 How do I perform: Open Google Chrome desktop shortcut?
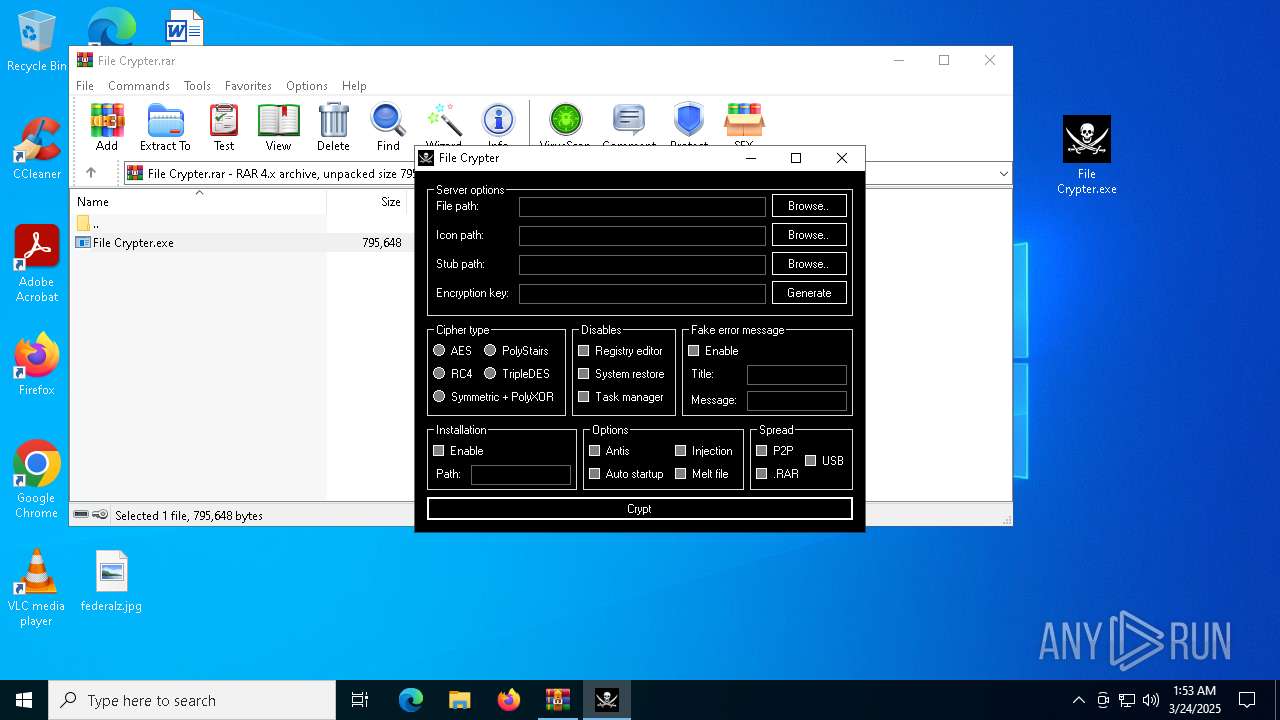36,480
